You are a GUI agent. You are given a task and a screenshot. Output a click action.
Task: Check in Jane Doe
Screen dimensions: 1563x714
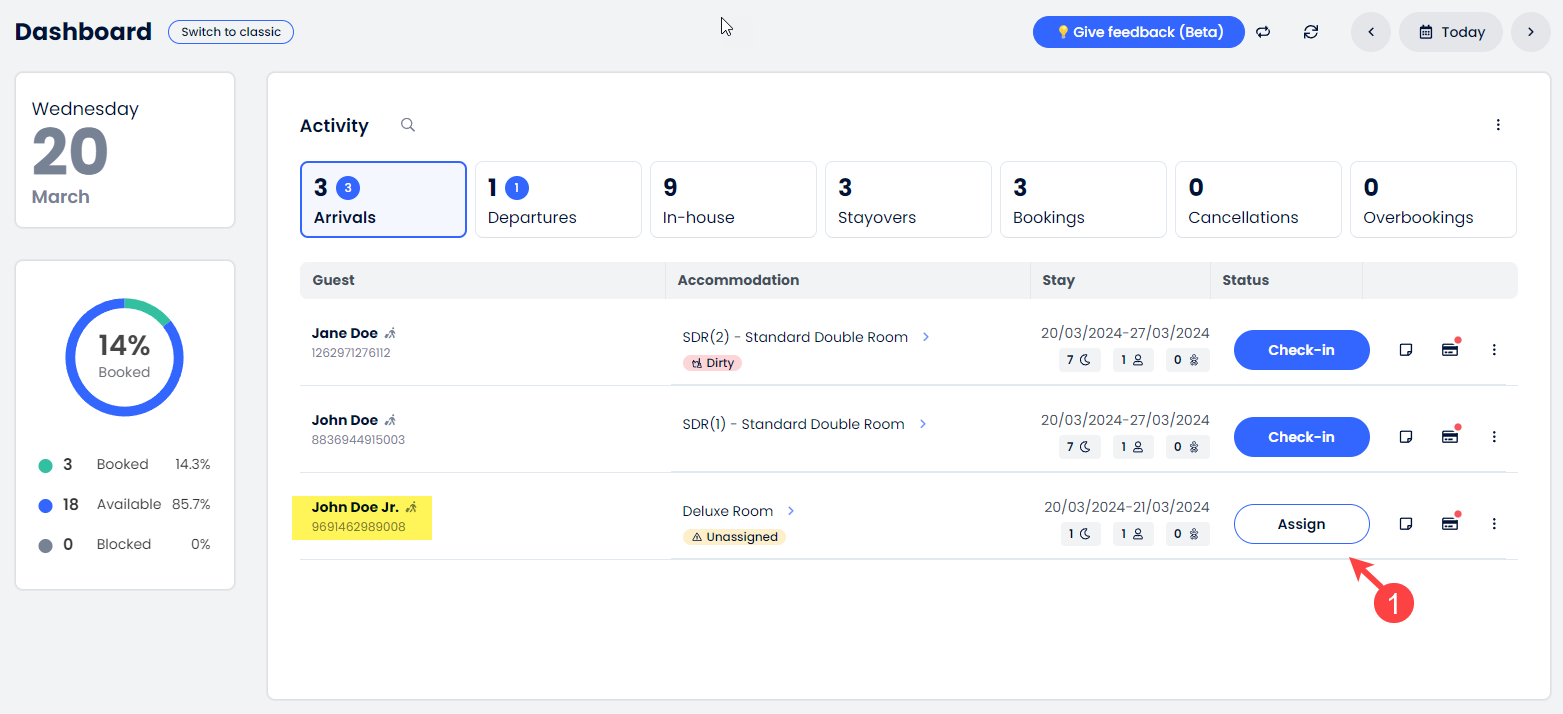[x=1301, y=349]
